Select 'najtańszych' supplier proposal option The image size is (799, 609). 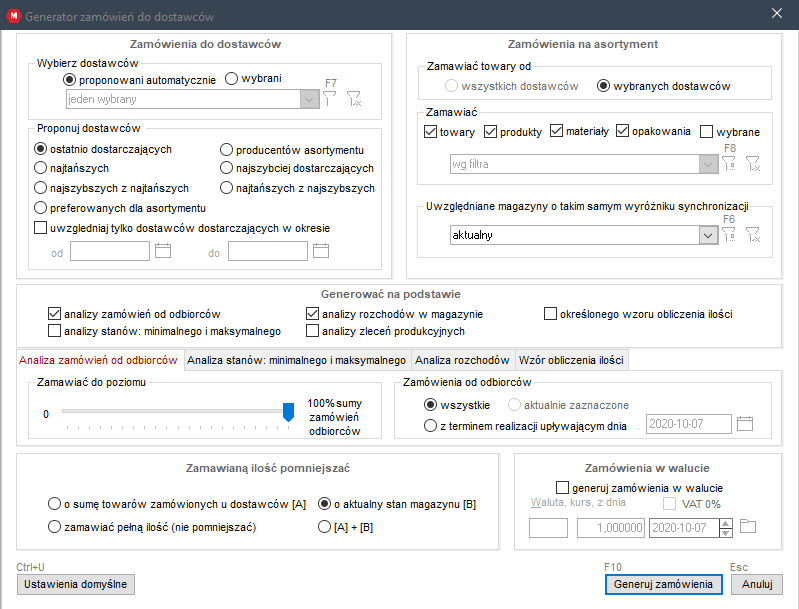tap(41, 168)
